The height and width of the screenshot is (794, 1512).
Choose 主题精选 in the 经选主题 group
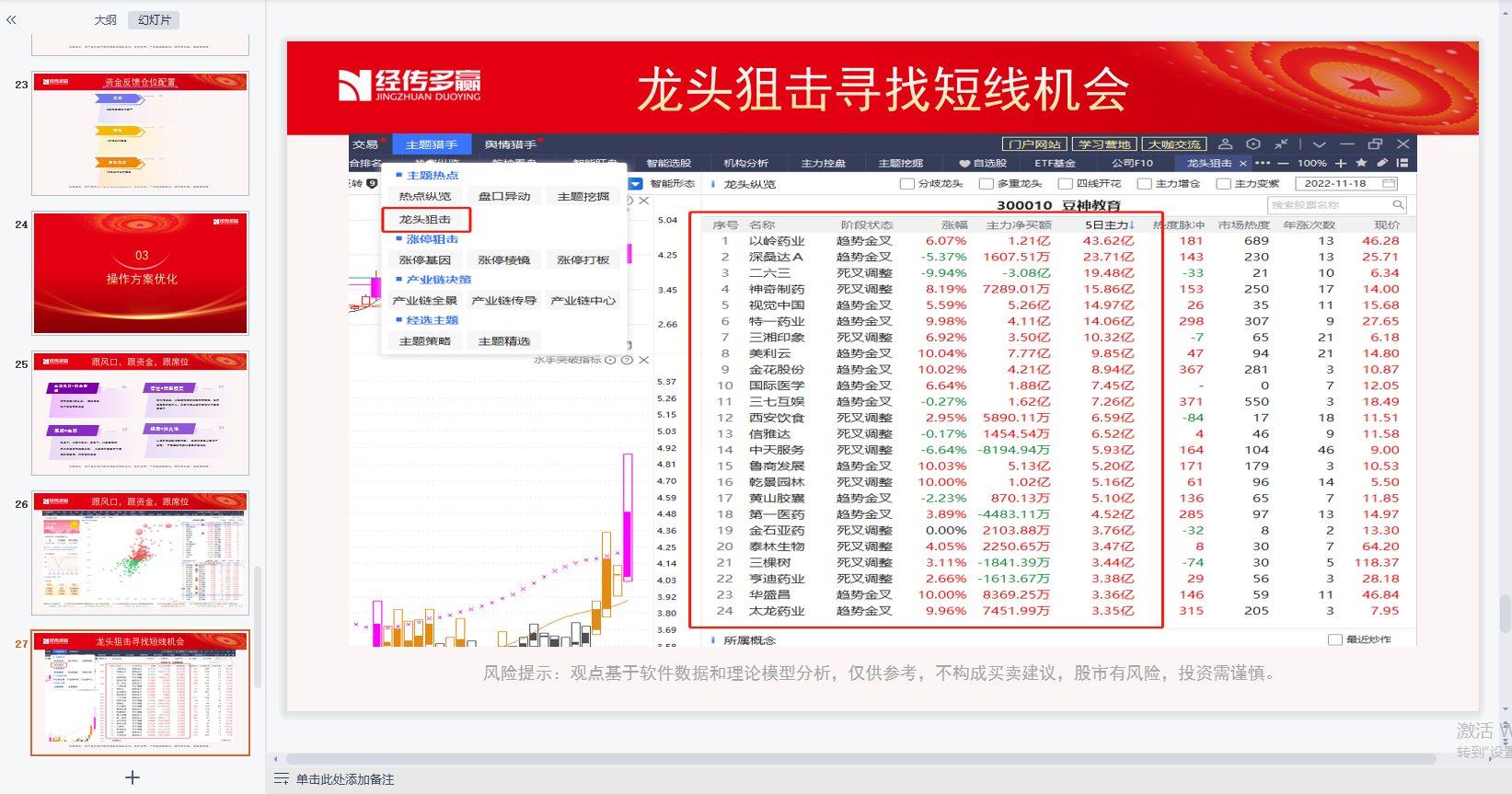504,341
